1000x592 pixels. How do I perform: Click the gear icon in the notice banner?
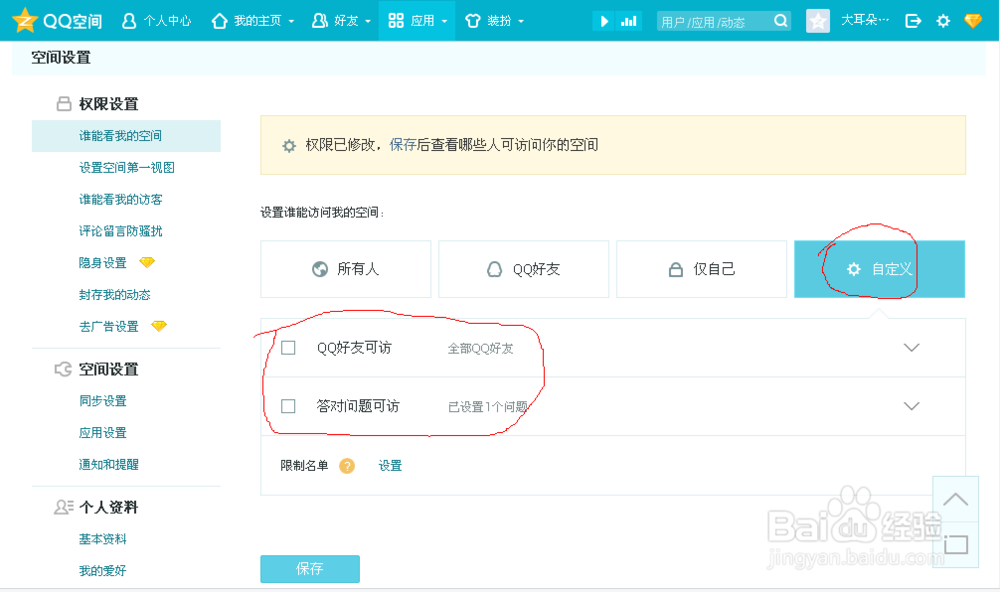pos(289,145)
